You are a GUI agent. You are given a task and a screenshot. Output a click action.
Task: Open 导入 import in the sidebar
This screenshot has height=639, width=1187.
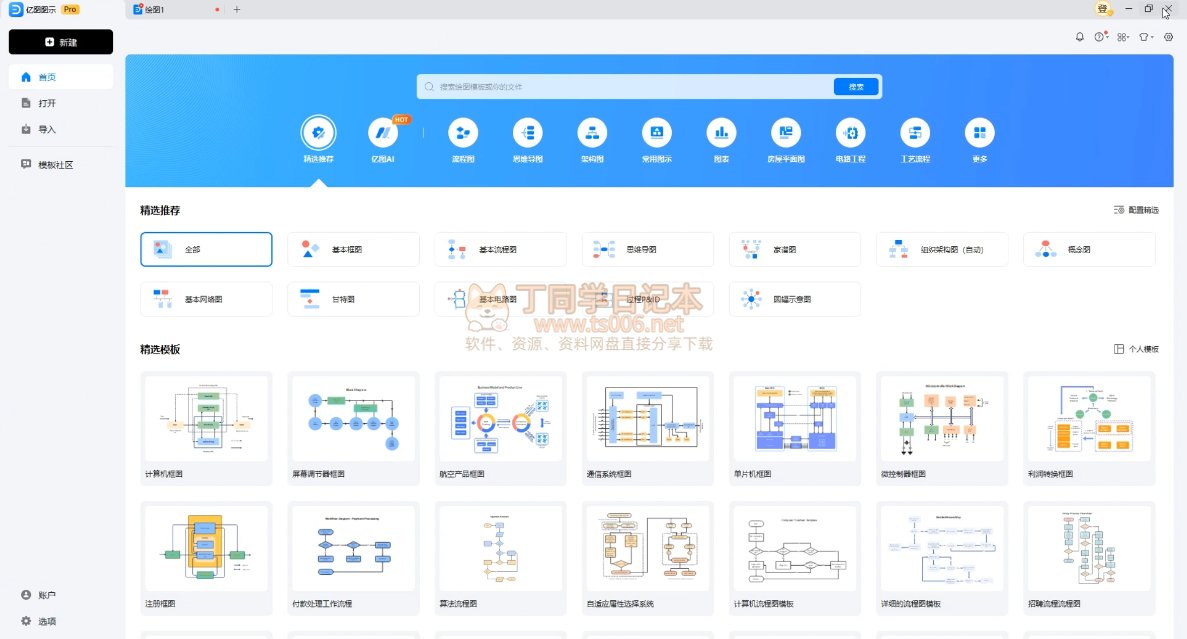coord(47,129)
